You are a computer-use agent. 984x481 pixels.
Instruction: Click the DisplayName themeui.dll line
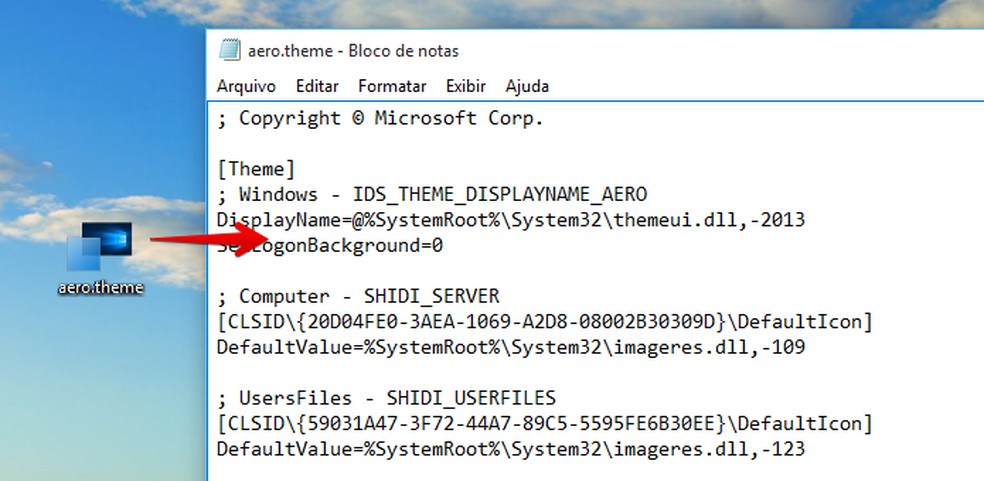click(510, 220)
